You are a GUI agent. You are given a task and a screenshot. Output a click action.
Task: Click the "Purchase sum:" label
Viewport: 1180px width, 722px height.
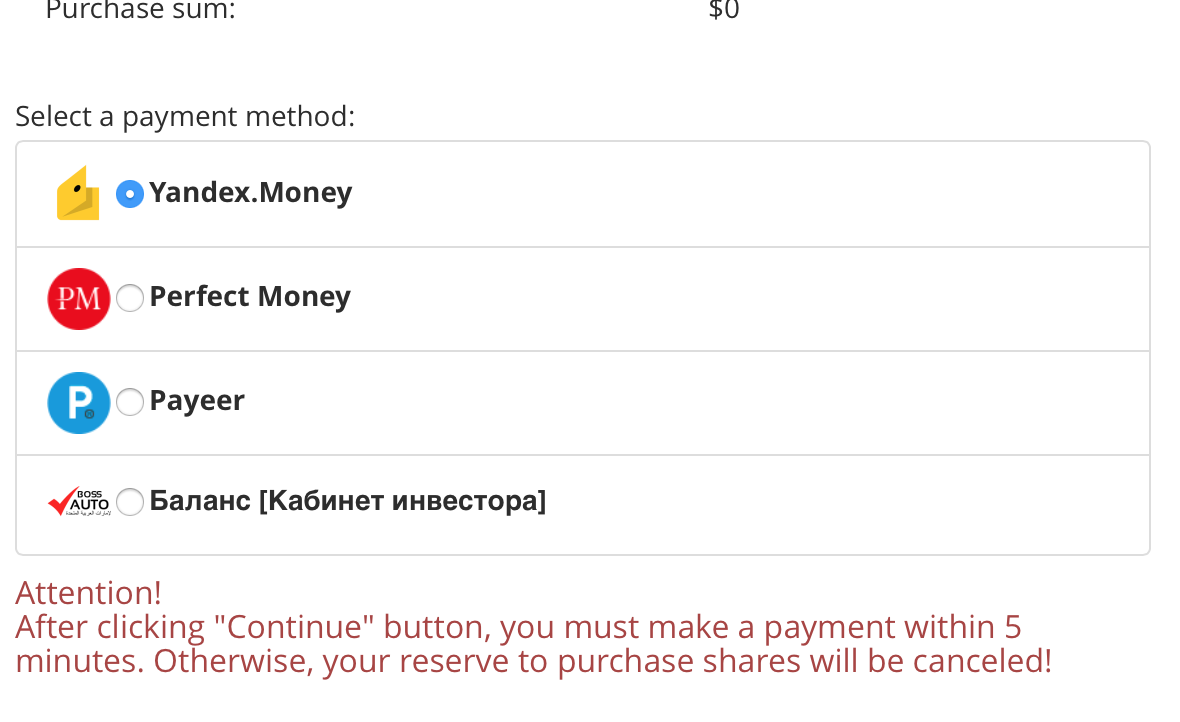pyautogui.click(x=140, y=11)
